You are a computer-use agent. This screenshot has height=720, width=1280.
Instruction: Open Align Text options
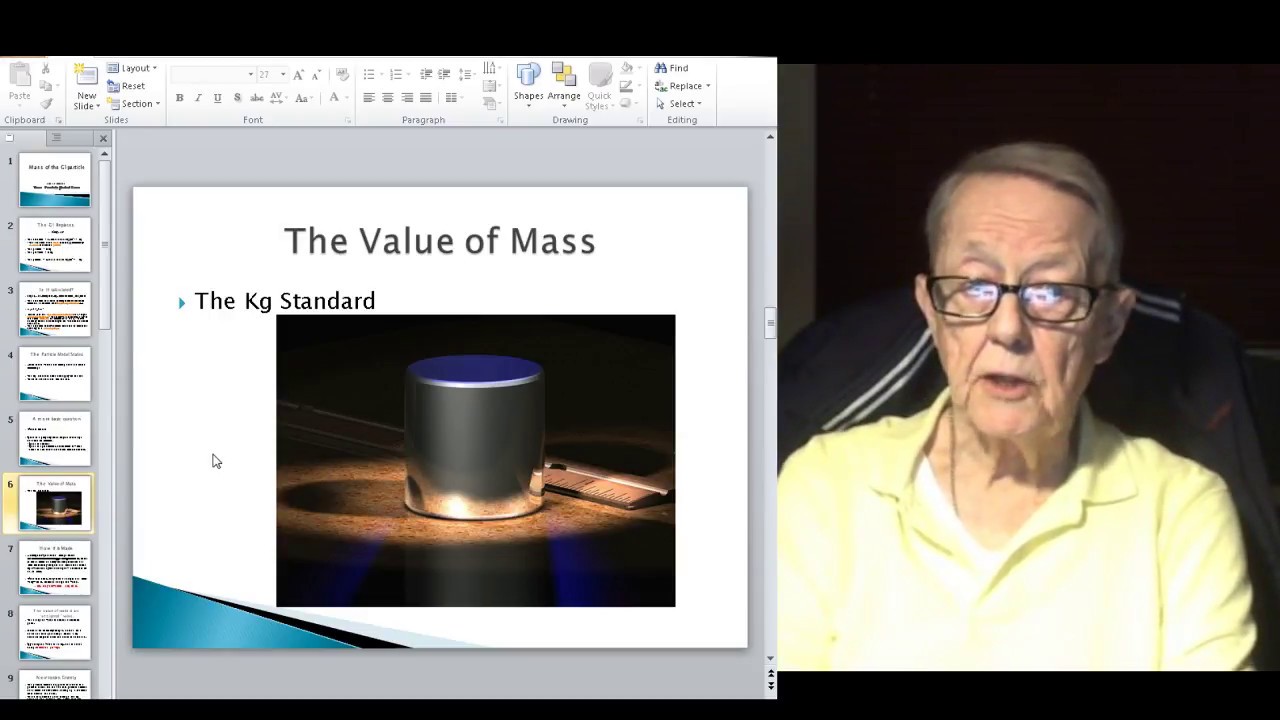[x=491, y=86]
